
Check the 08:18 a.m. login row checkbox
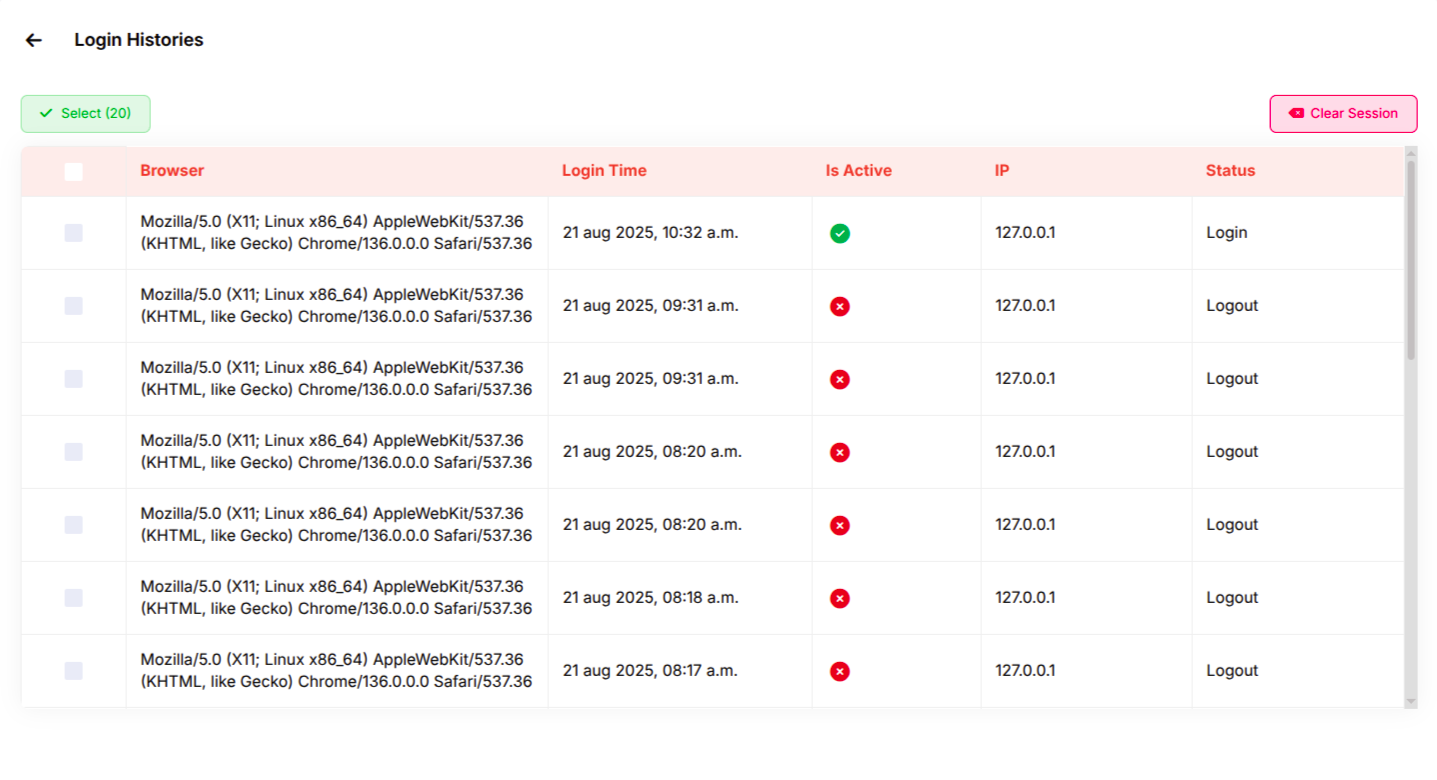coord(73,598)
